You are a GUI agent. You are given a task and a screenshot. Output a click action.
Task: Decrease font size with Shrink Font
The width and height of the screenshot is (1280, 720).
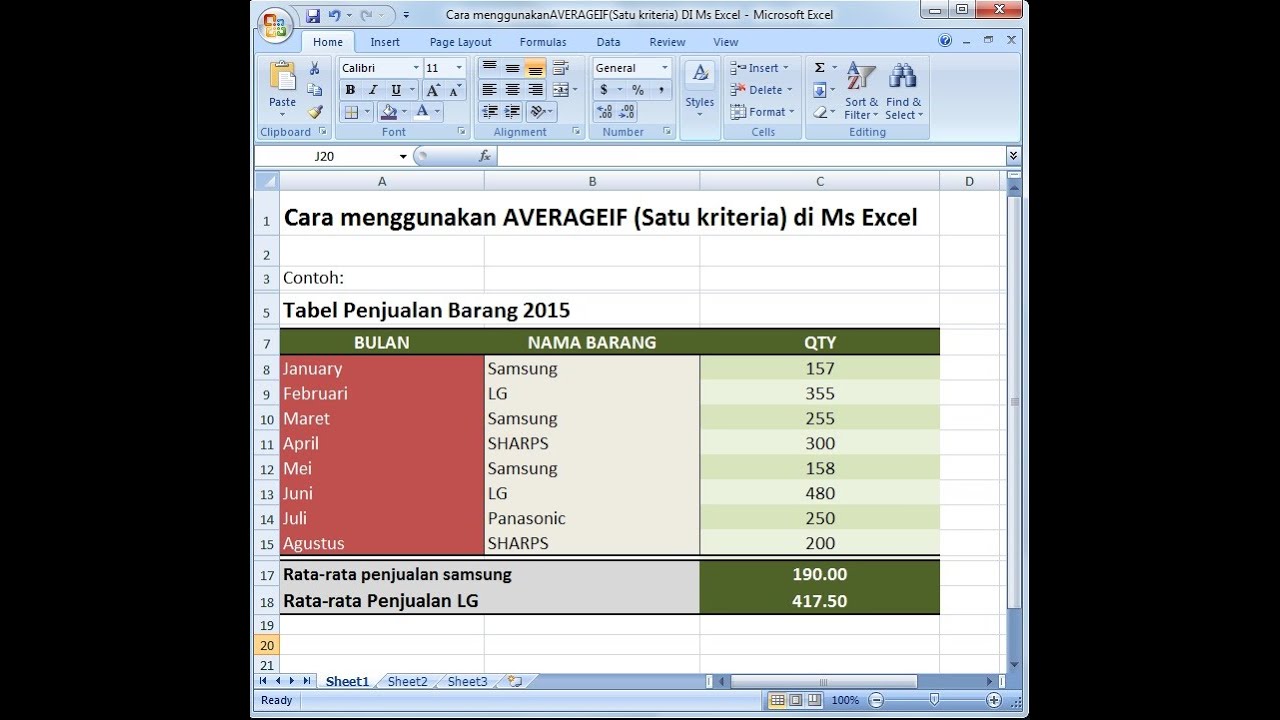click(456, 90)
